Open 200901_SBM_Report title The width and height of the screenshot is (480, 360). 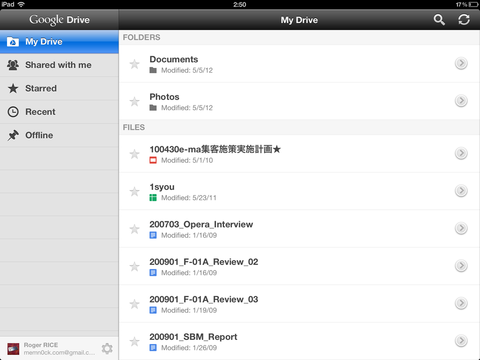click(x=193, y=337)
